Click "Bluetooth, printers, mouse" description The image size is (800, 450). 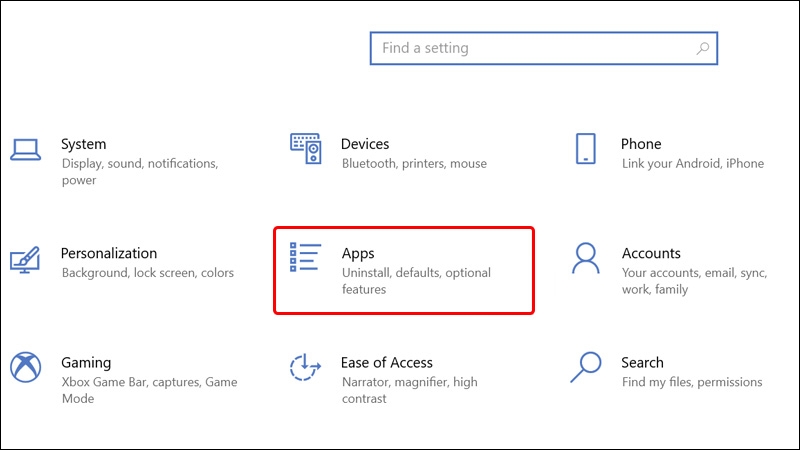click(x=414, y=164)
